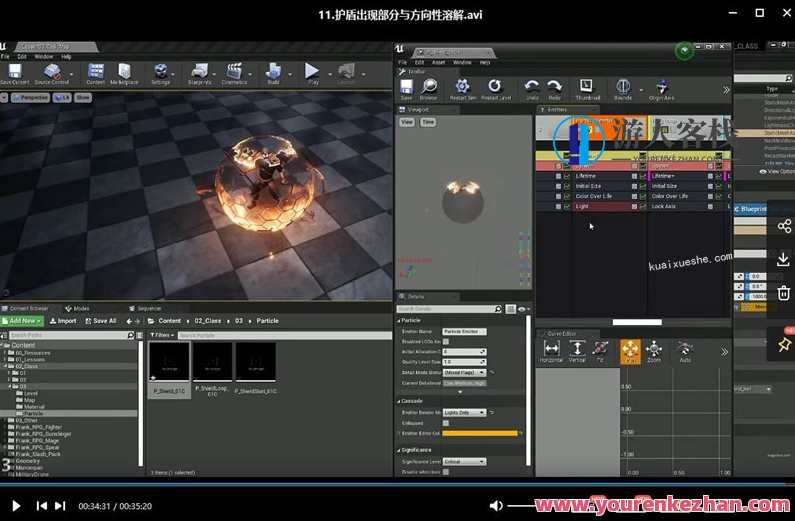Screen dimensions: 795x521
Task: Click the play button of the video player
Action: (x=16, y=506)
